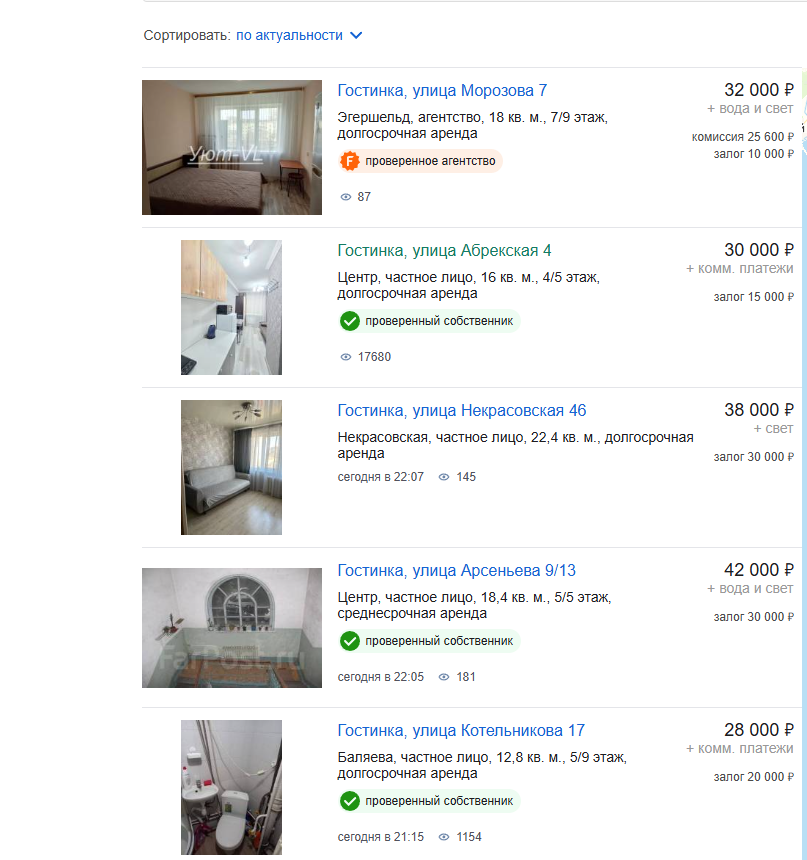Open listing Гостинка, улица Арсеньева 9/13

pos(456,571)
